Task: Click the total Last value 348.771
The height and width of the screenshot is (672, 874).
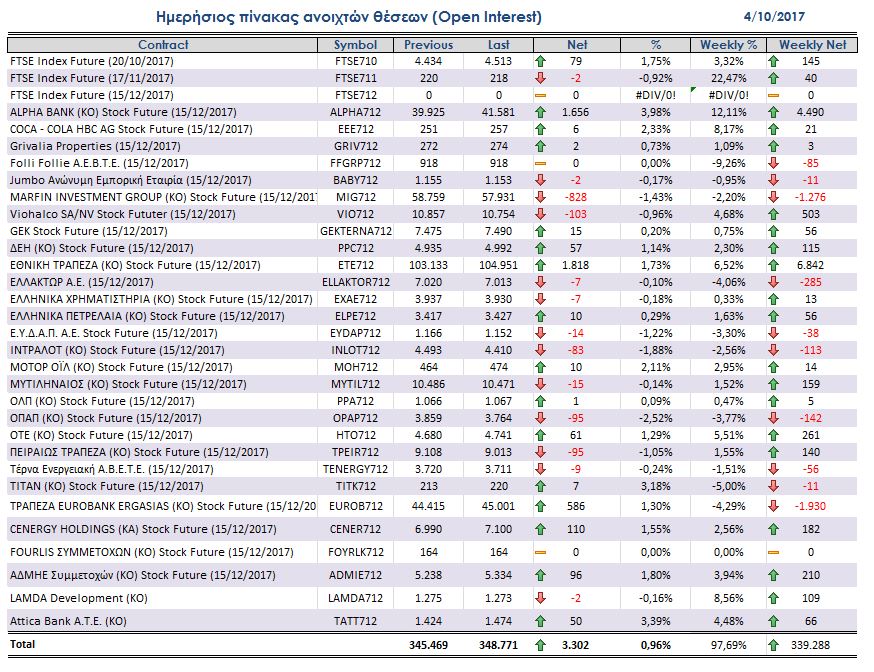Action: (498, 645)
